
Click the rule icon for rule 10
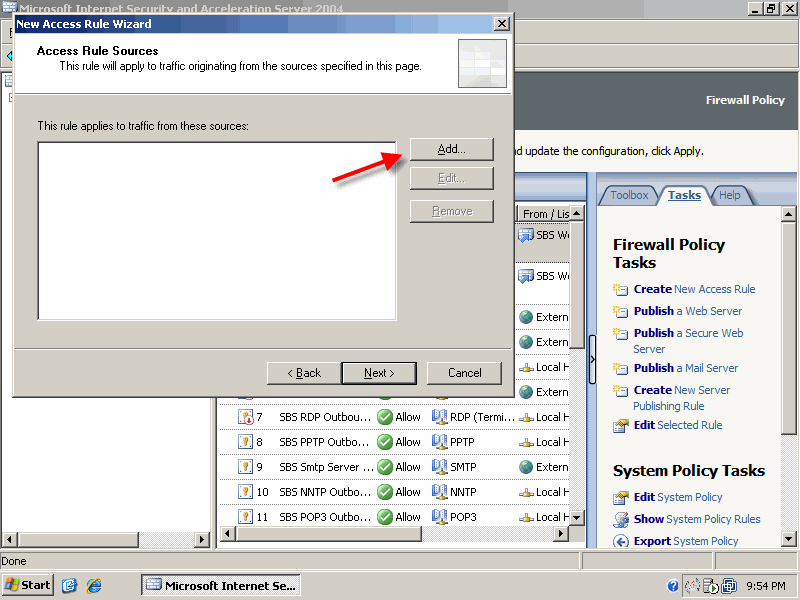[x=245, y=492]
